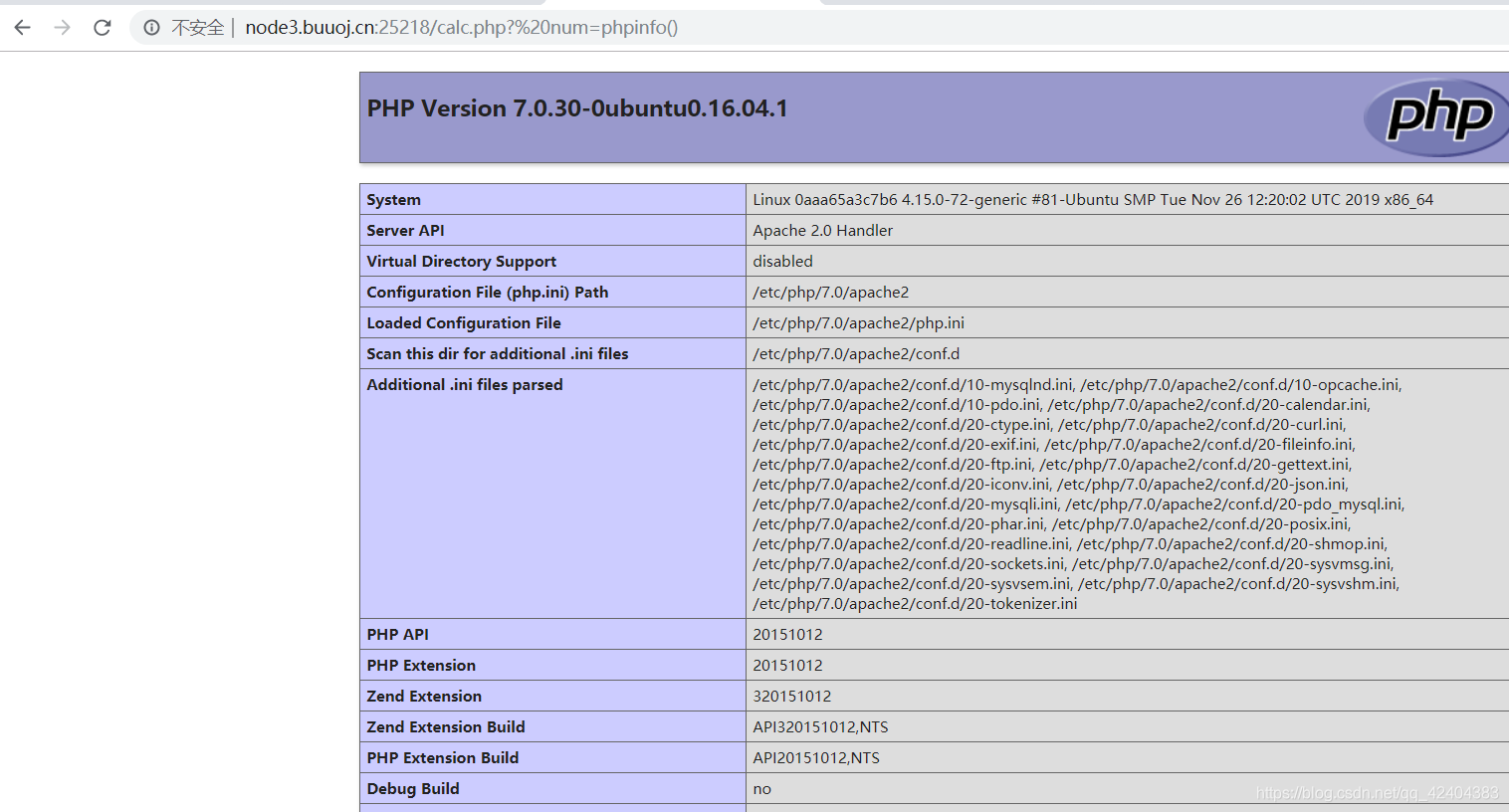The height and width of the screenshot is (812, 1509).
Task: Select the PHP Extension label
Action: pyautogui.click(x=421, y=666)
